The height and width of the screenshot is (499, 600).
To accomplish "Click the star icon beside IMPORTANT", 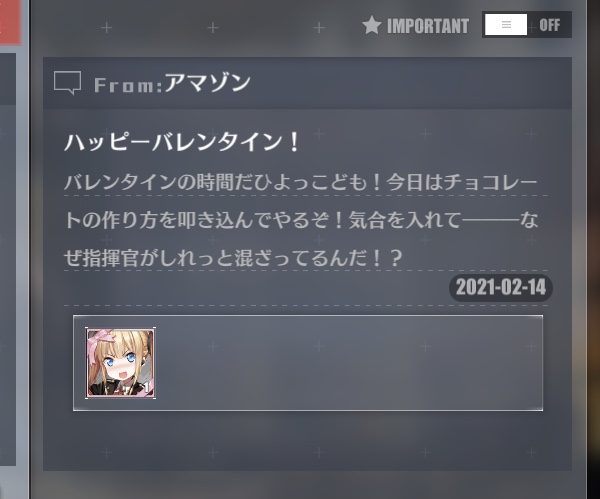I will [372, 25].
